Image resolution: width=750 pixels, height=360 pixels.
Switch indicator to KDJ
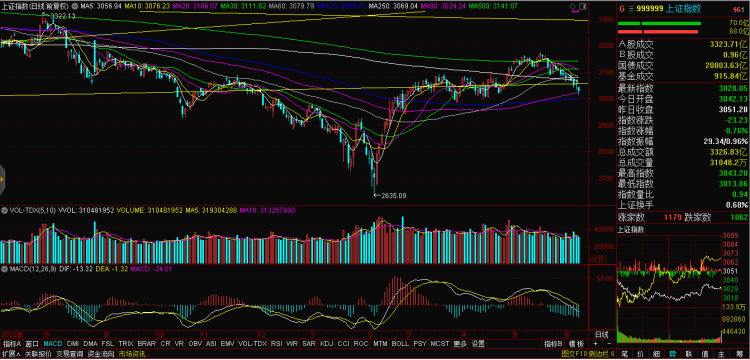click(x=326, y=344)
